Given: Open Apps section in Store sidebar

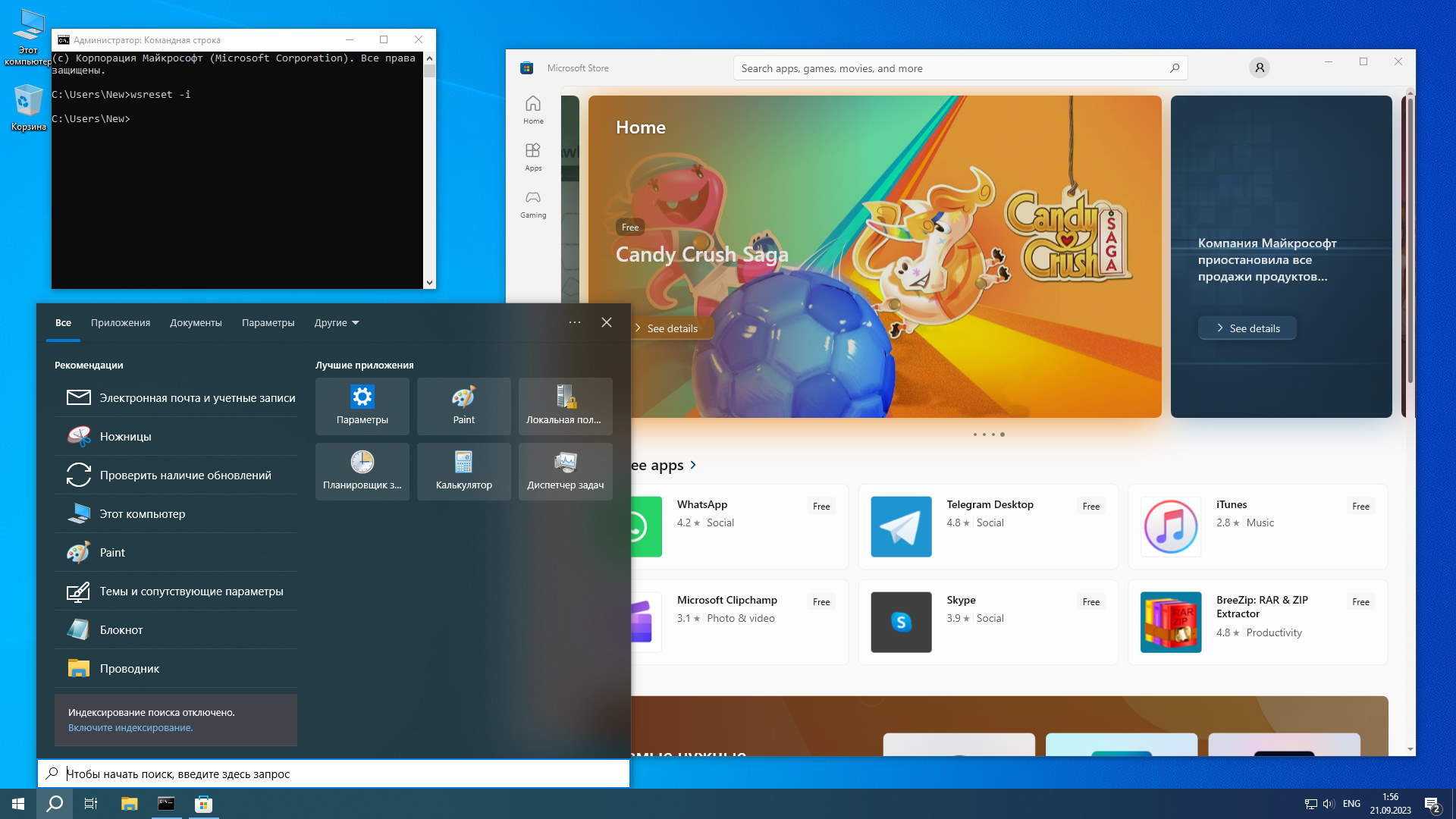Looking at the screenshot, I should pyautogui.click(x=533, y=157).
